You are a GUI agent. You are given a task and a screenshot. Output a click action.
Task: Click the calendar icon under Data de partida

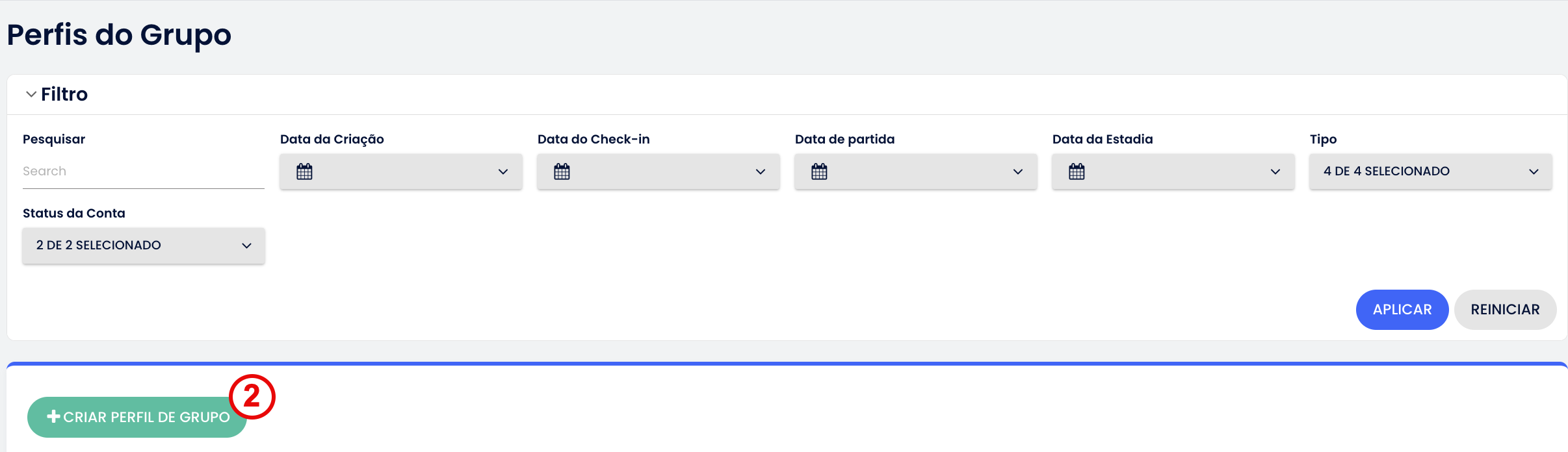(x=819, y=171)
